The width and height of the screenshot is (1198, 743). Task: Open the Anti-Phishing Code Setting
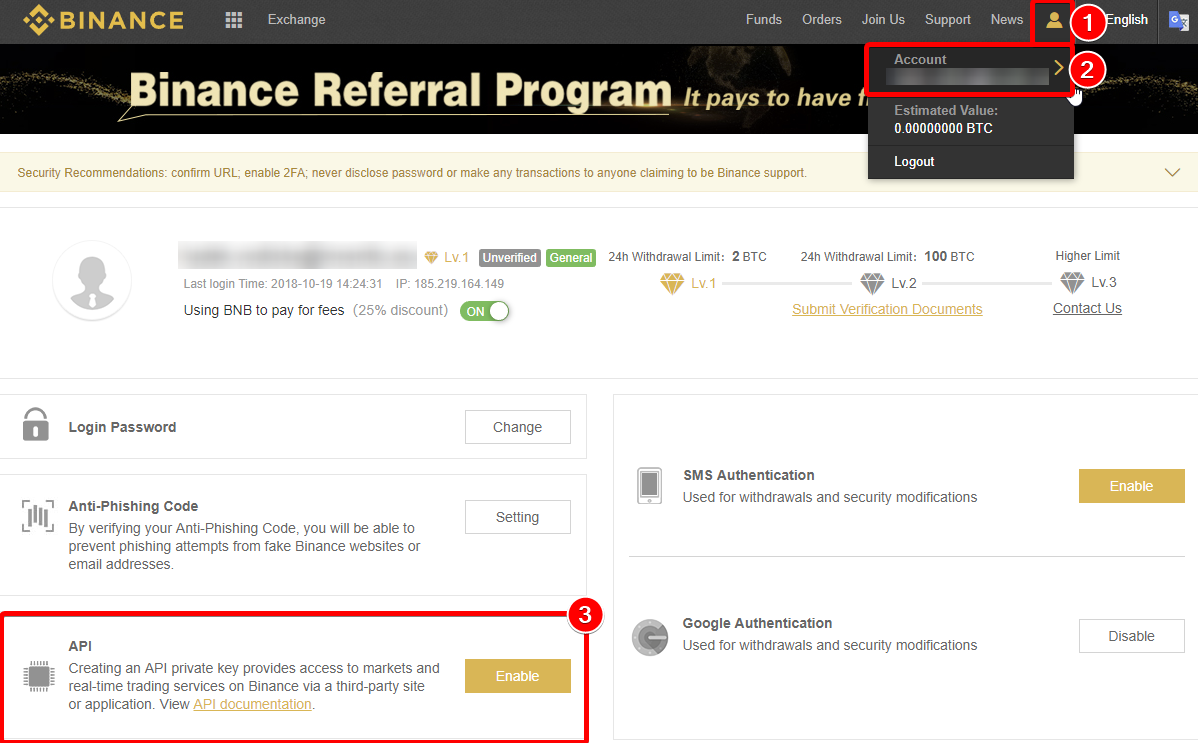point(518,518)
